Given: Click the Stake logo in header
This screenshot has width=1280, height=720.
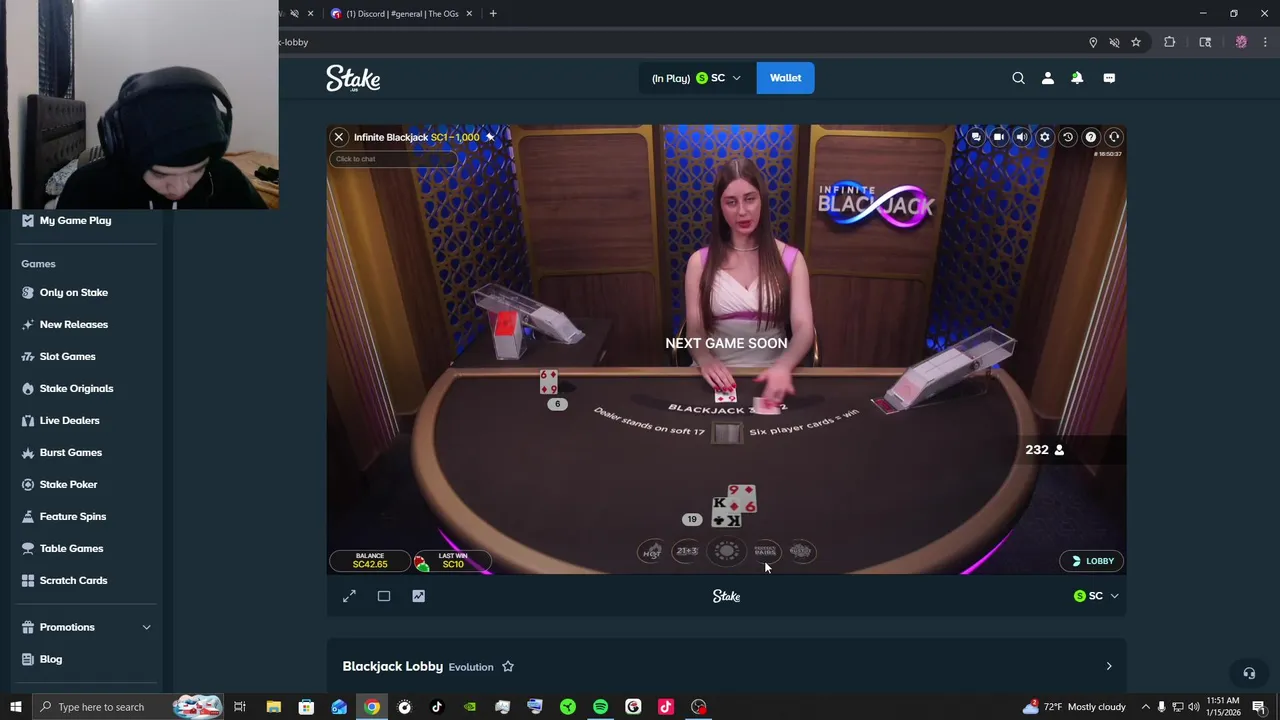Looking at the screenshot, I should click(353, 79).
